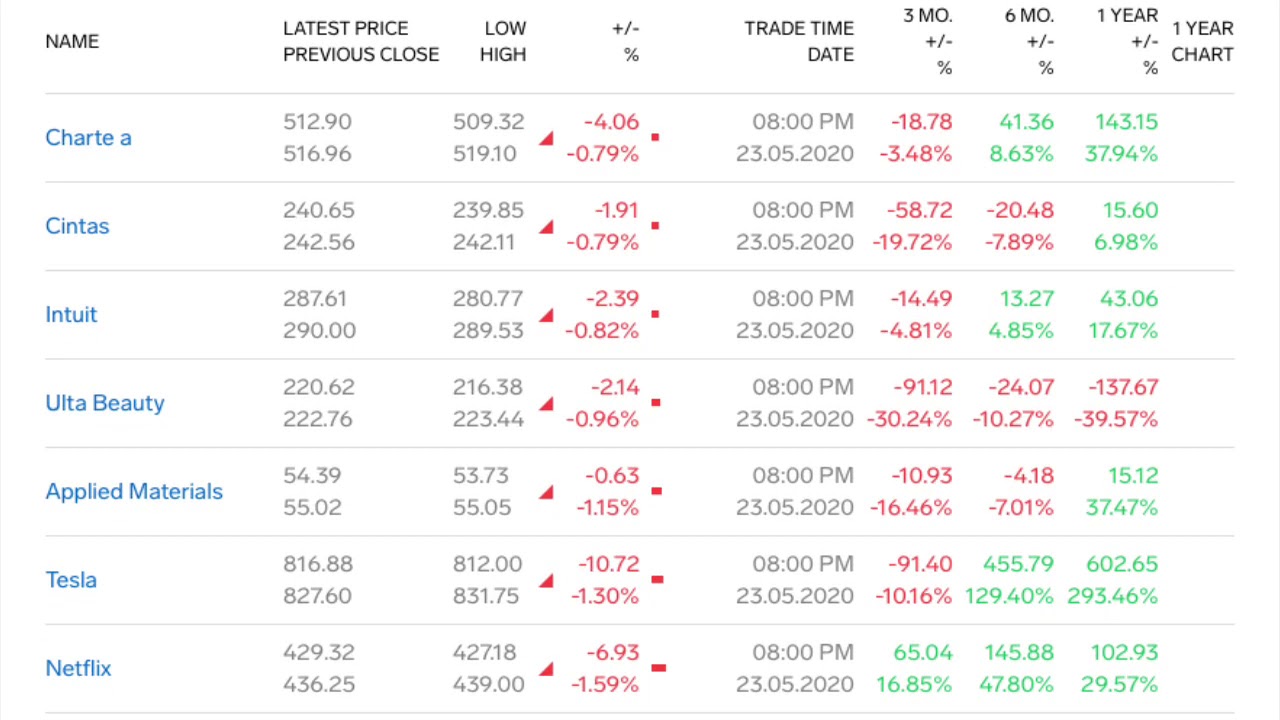1280x720 pixels.
Task: Open the Cintas stock page
Action: click(x=77, y=226)
